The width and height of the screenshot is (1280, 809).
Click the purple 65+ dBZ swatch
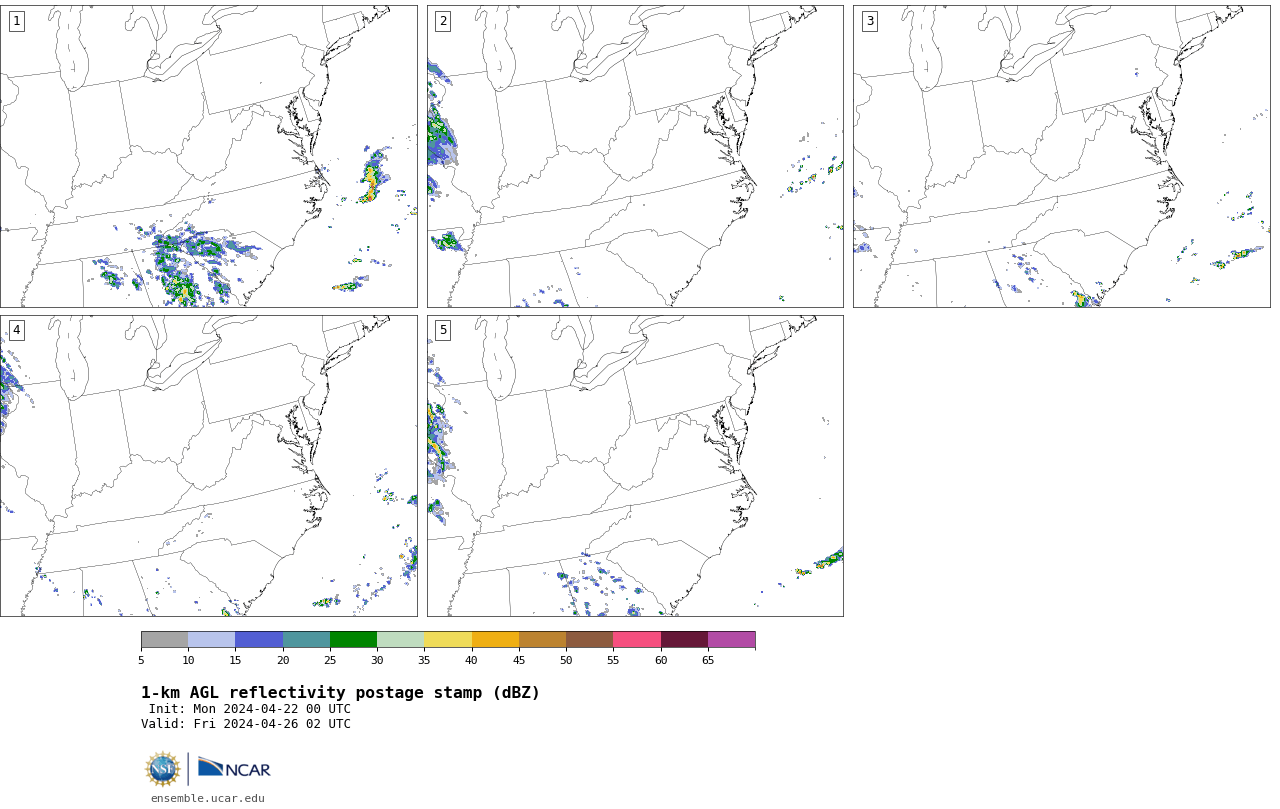pos(731,640)
